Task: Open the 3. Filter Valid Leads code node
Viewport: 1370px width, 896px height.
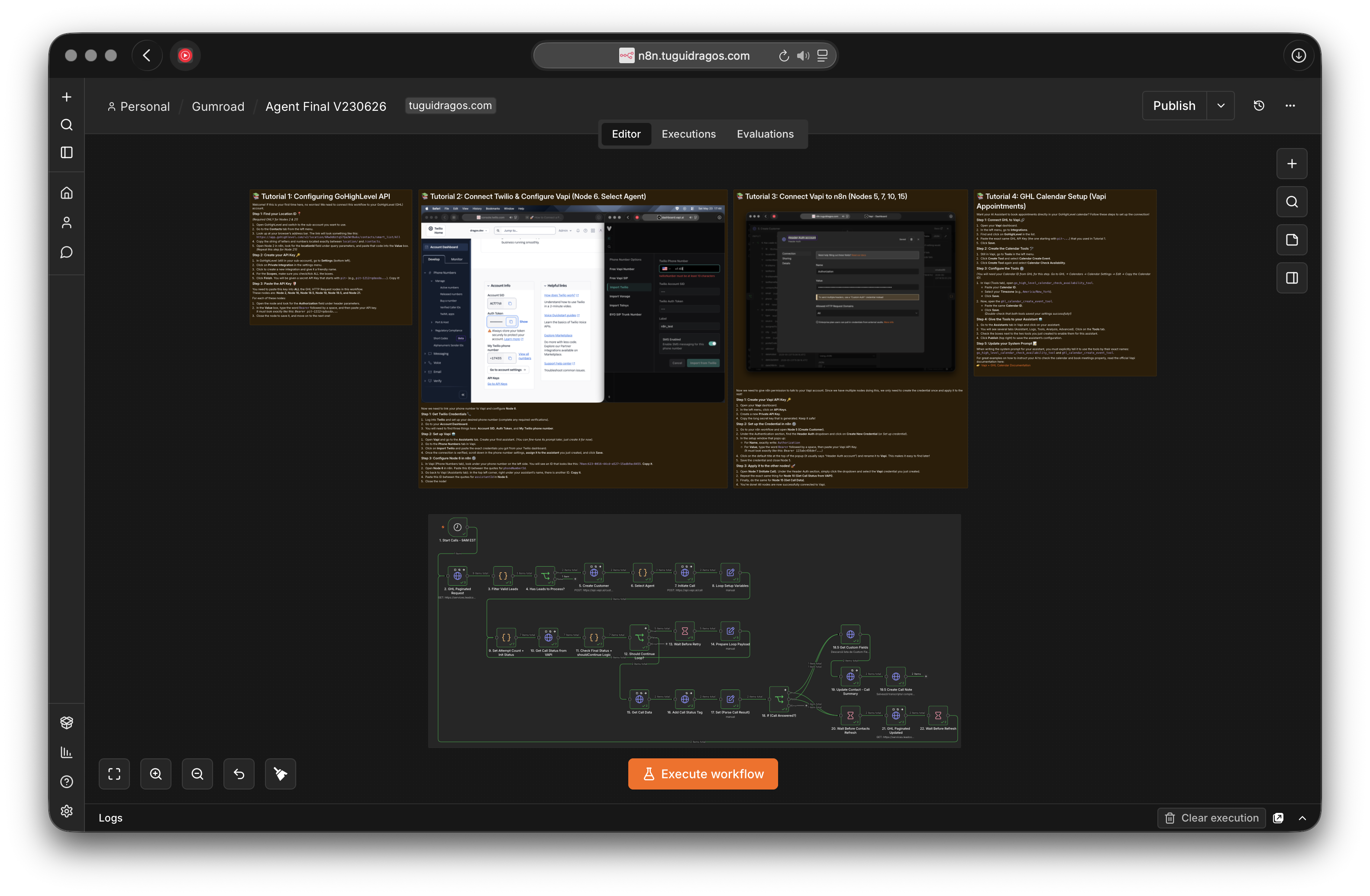Action: point(503,575)
